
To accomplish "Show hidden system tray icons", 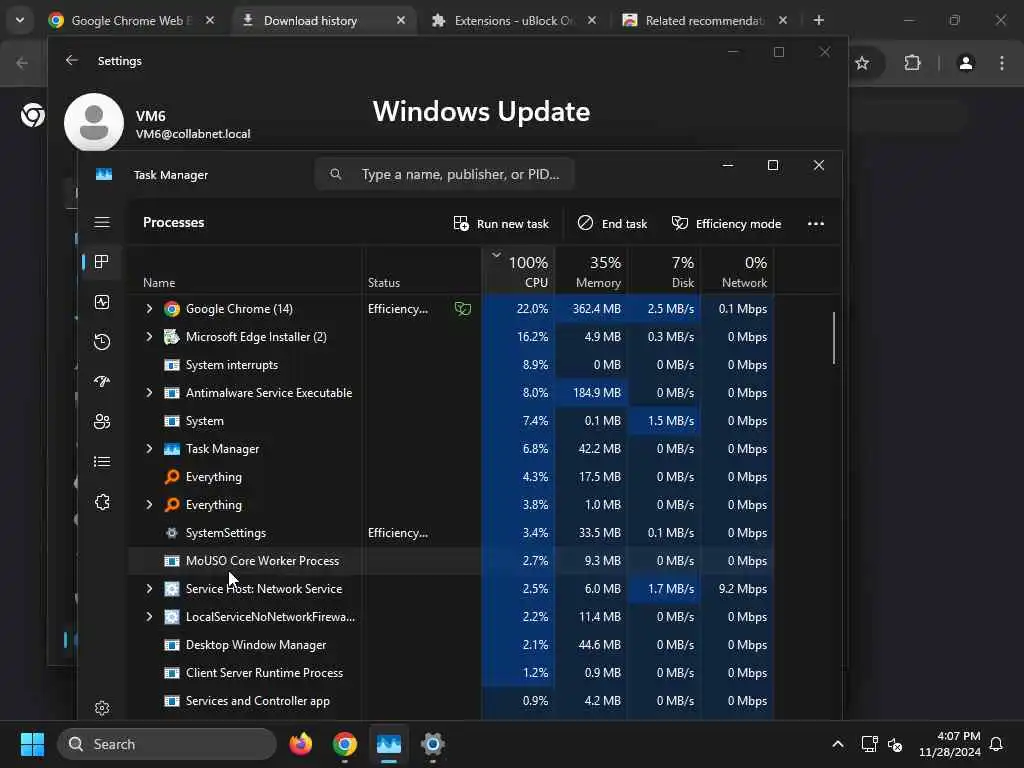I will point(838,744).
